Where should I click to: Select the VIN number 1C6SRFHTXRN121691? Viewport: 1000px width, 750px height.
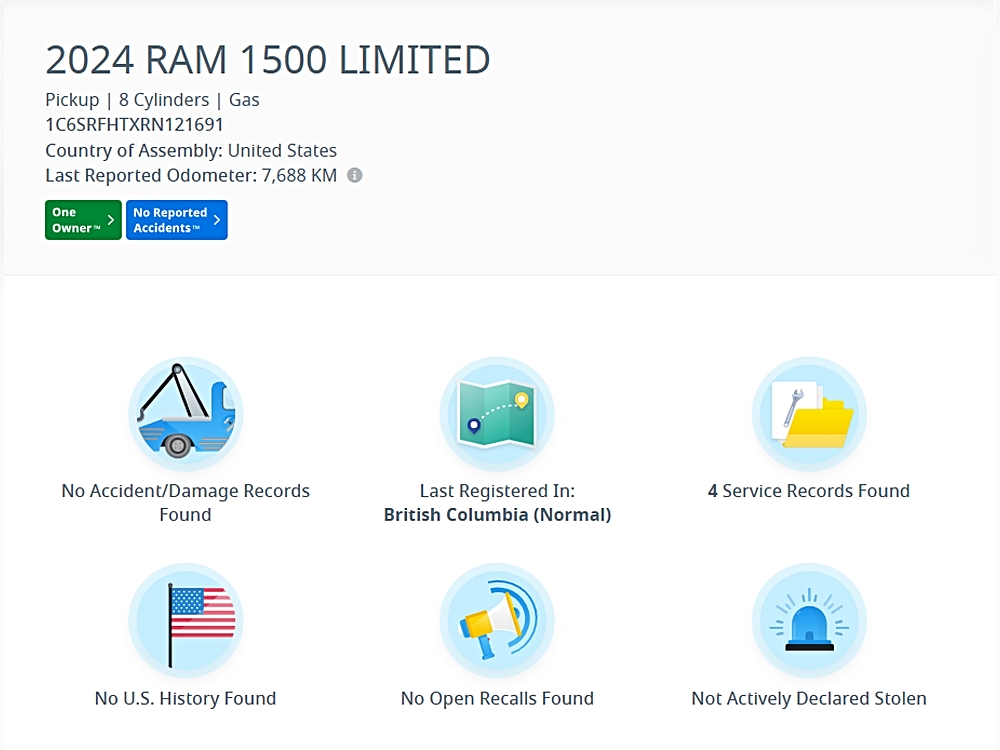point(134,125)
